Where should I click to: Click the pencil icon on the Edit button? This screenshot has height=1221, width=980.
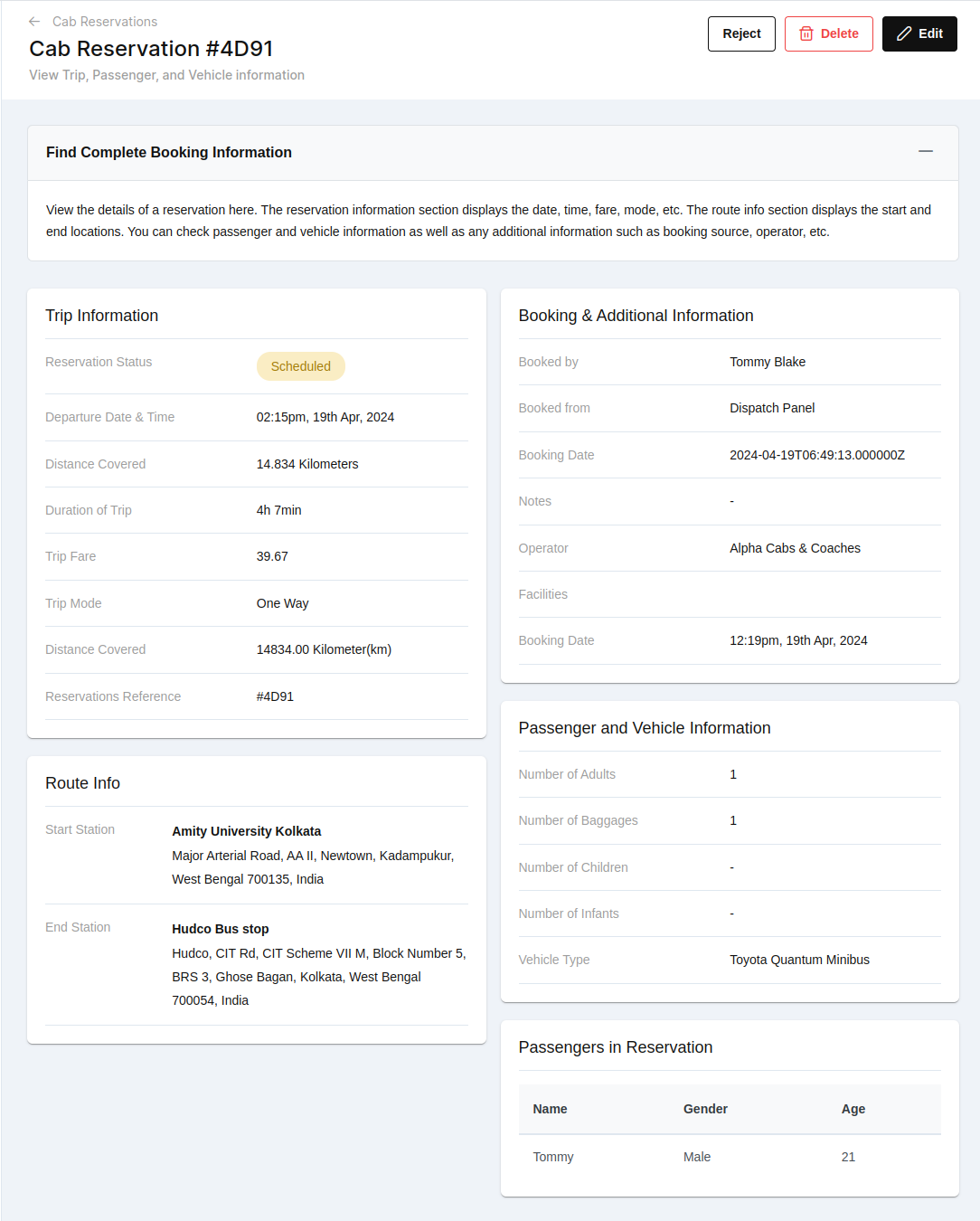click(904, 34)
